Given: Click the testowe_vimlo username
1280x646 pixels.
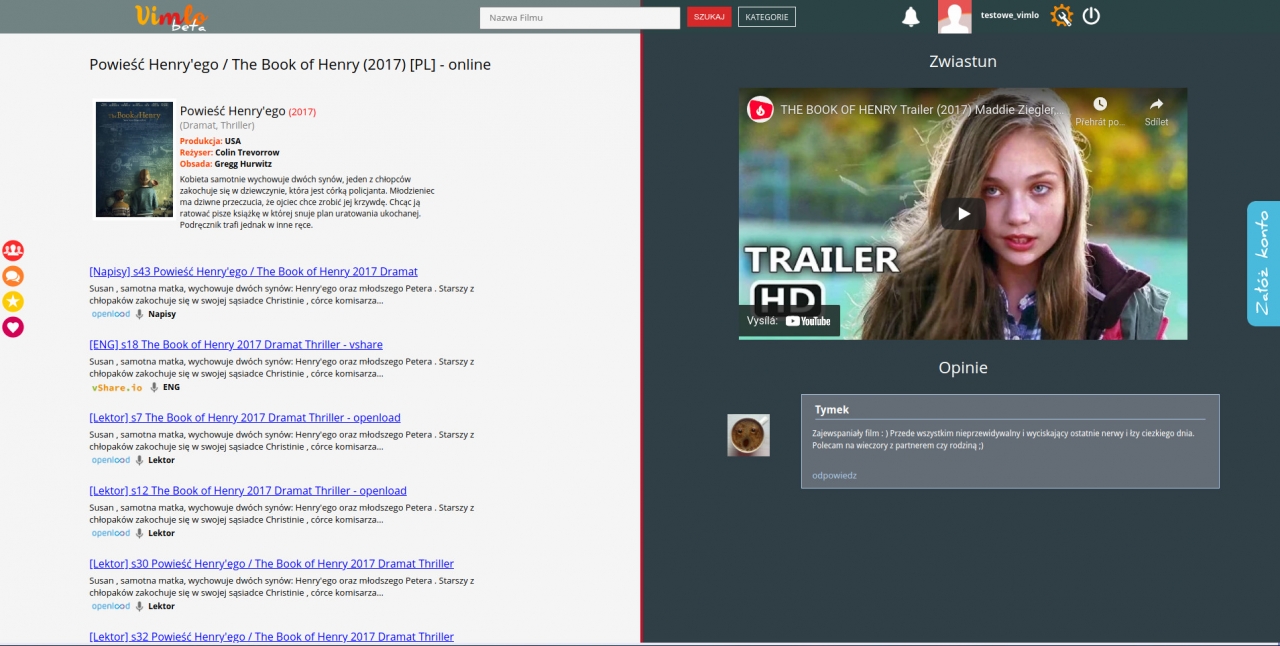Looking at the screenshot, I should coord(1010,16).
